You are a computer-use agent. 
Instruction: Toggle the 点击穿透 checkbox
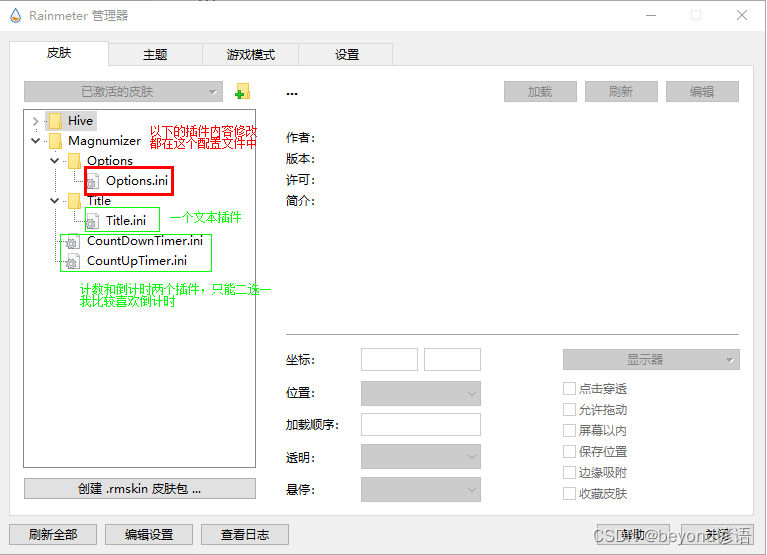pyautogui.click(x=569, y=389)
